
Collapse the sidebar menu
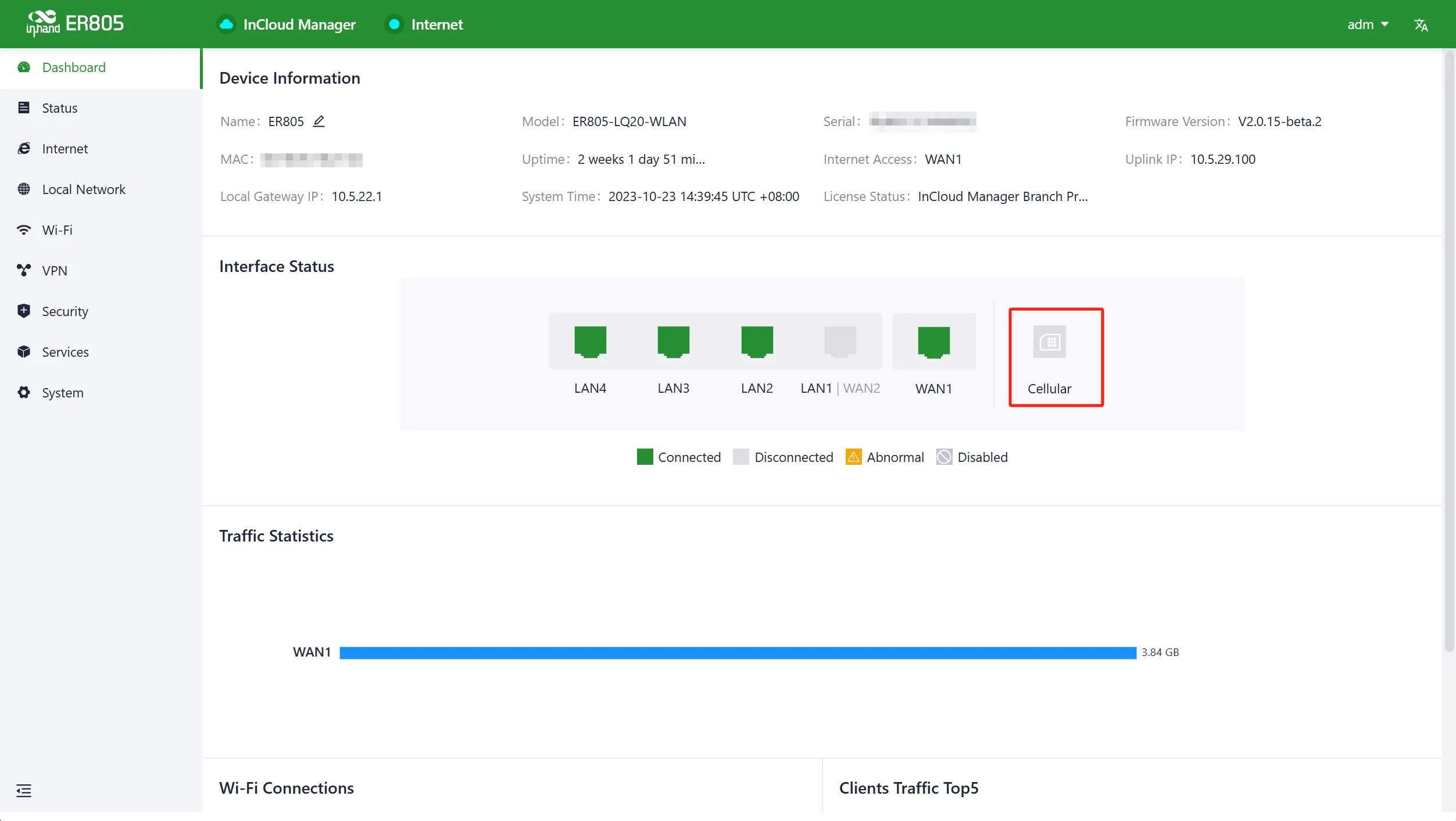click(x=24, y=791)
